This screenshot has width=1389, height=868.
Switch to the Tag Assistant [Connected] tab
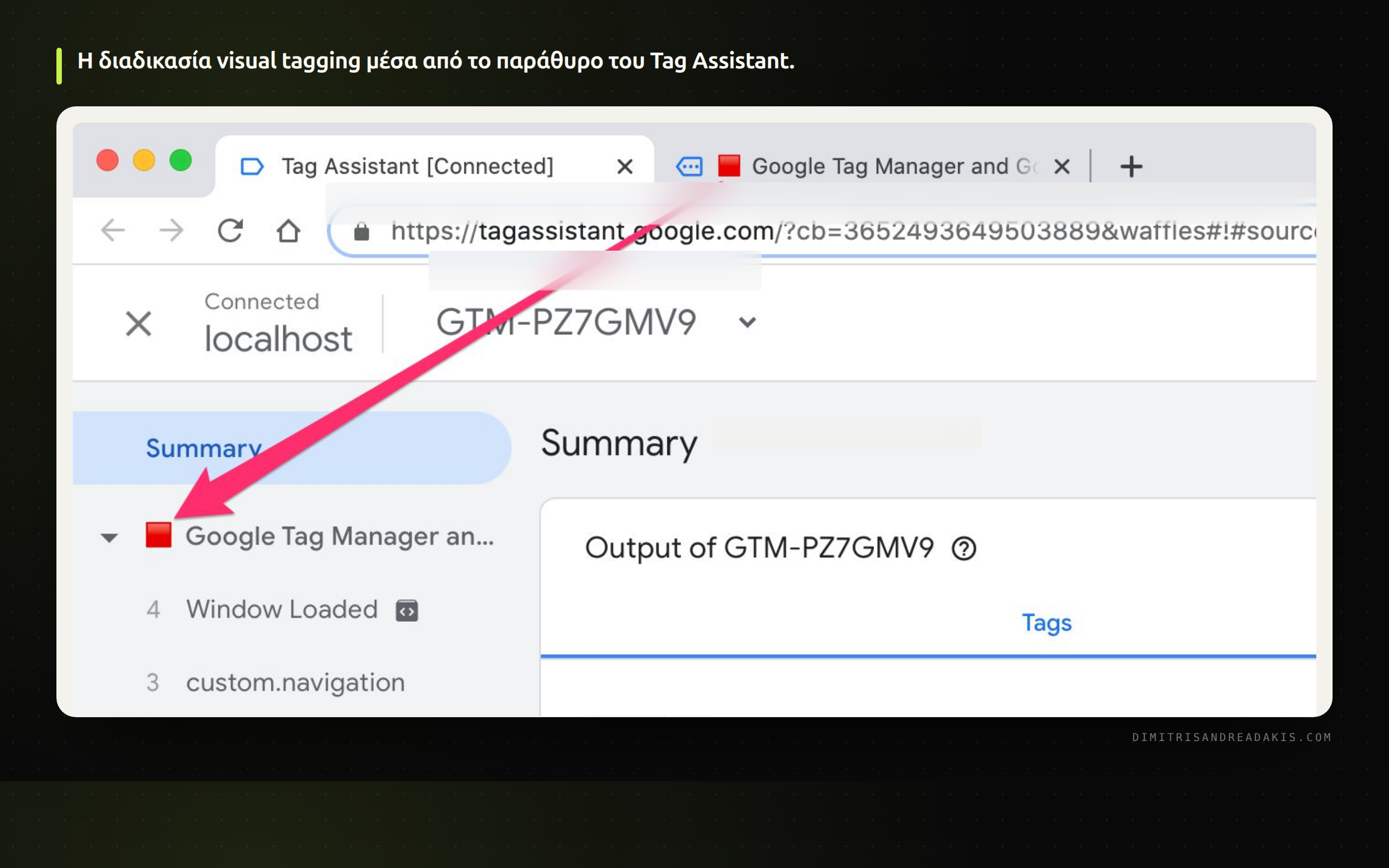[435, 167]
